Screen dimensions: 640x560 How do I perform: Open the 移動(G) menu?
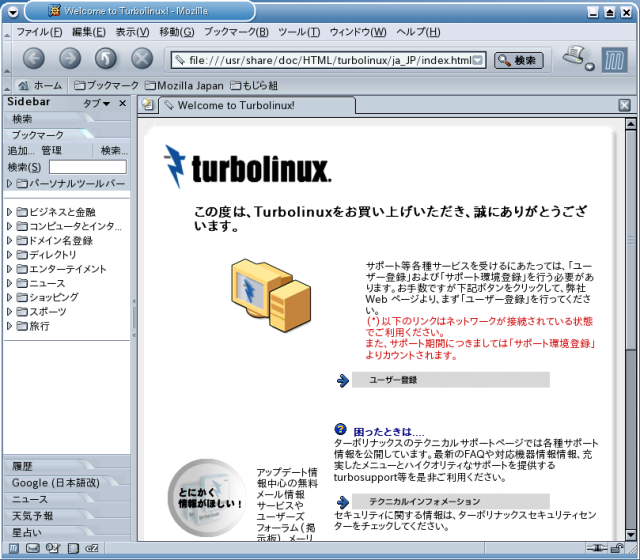177,32
